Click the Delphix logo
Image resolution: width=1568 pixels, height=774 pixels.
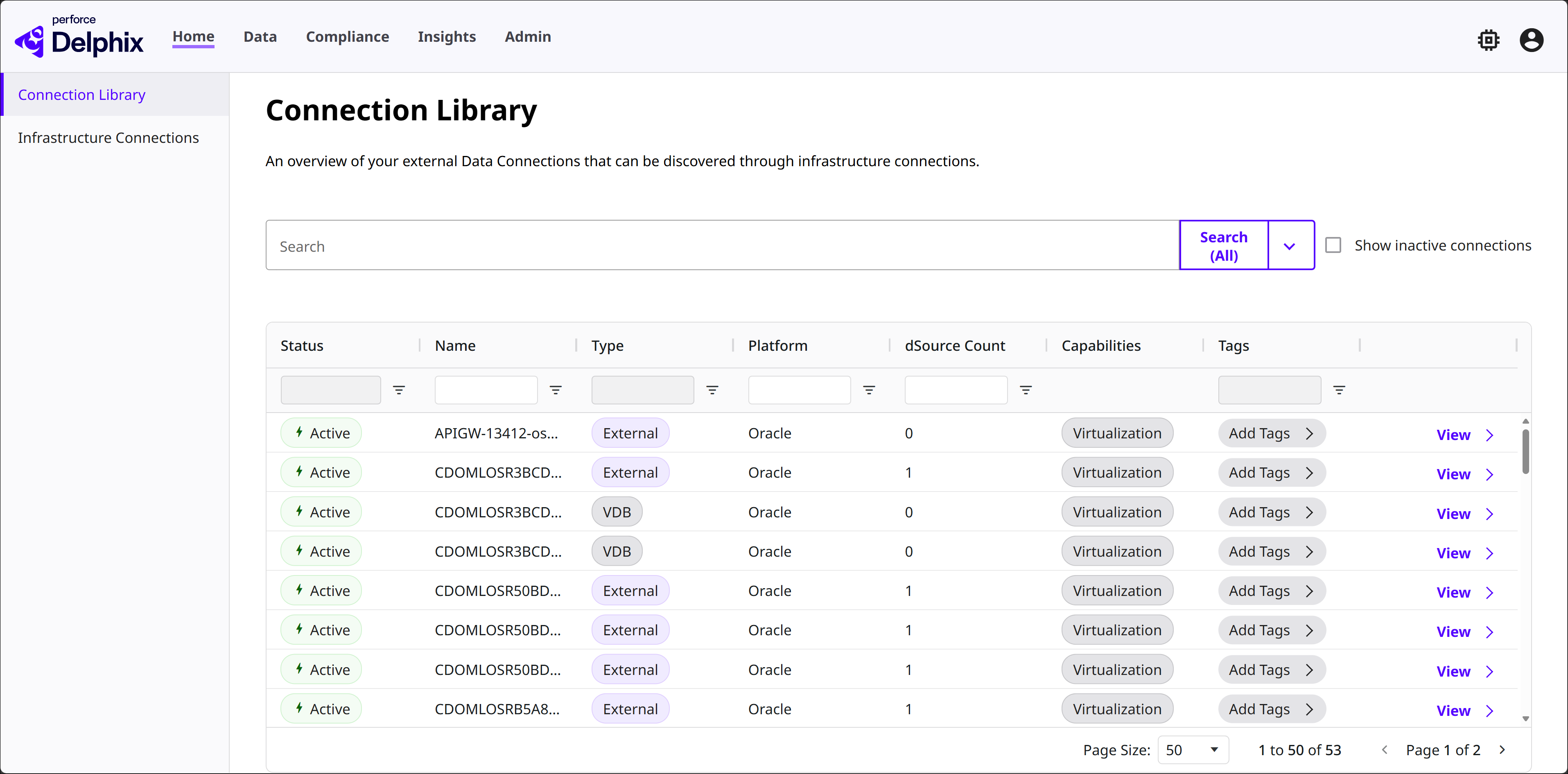[79, 36]
